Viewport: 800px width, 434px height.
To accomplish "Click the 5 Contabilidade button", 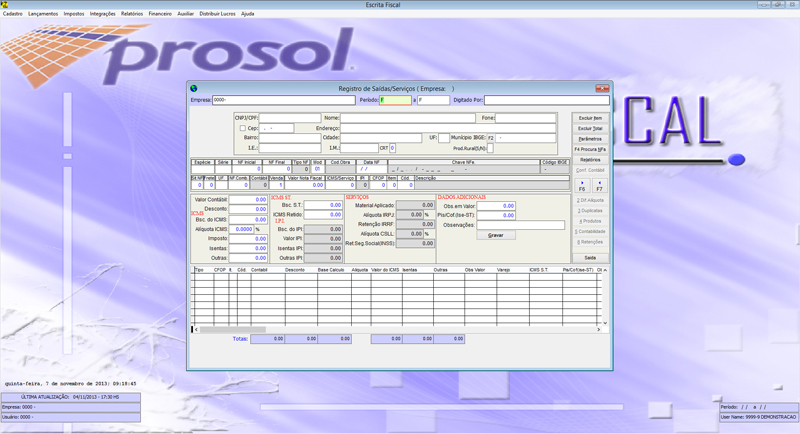I will pos(590,232).
